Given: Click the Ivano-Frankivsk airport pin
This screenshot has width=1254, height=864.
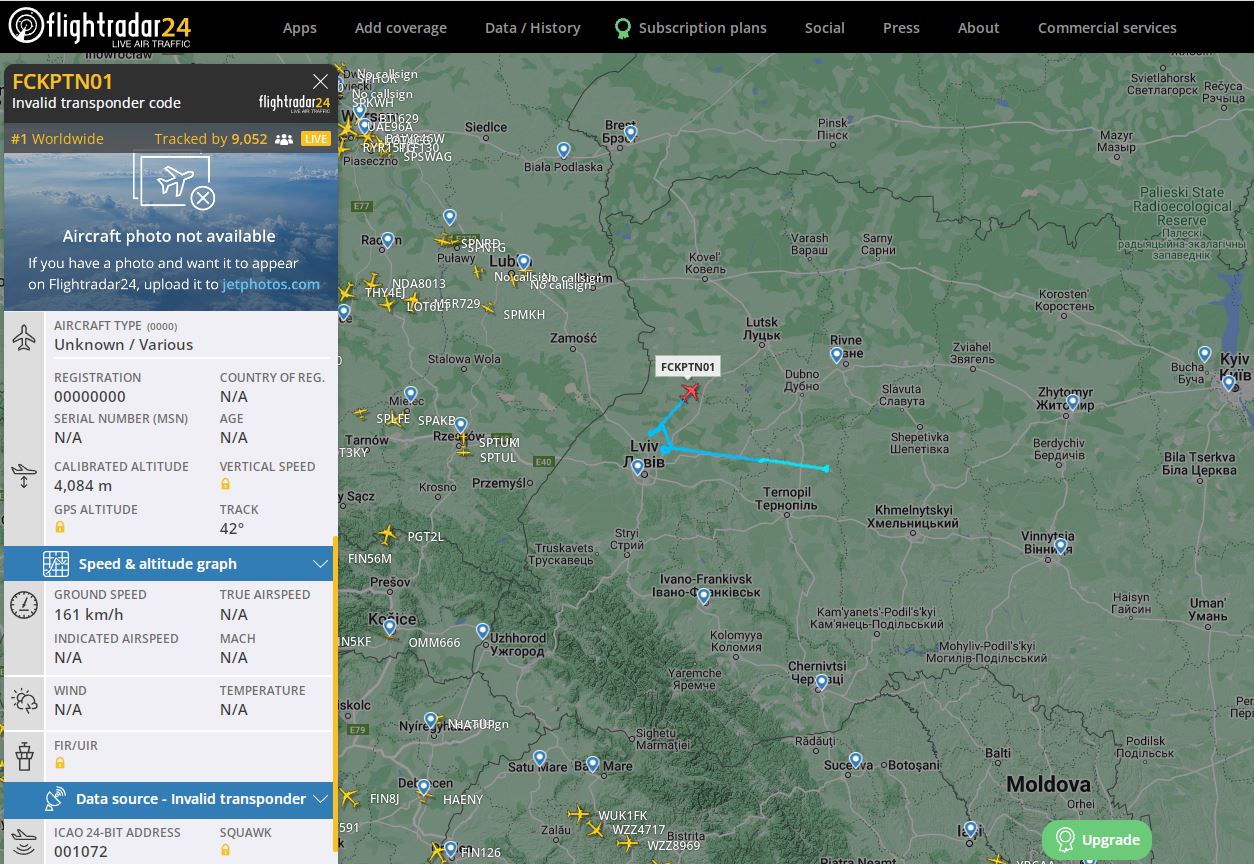Looking at the screenshot, I should tap(703, 597).
